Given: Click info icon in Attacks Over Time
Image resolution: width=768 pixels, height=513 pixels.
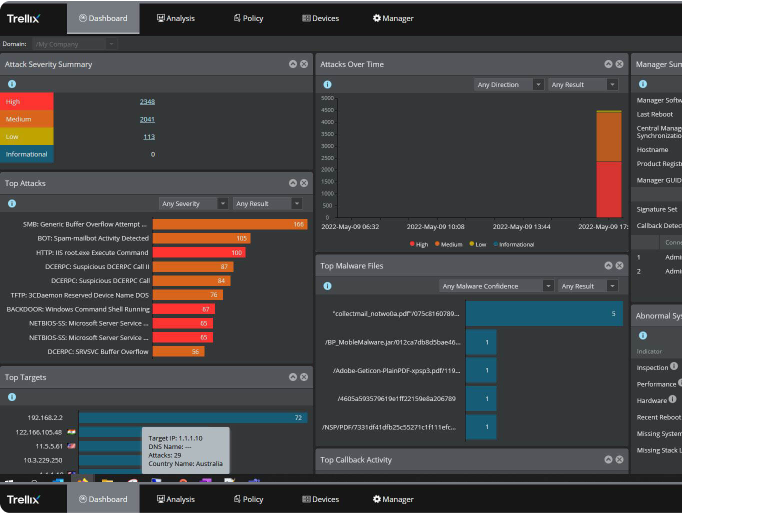Looking at the screenshot, I should tap(327, 84).
